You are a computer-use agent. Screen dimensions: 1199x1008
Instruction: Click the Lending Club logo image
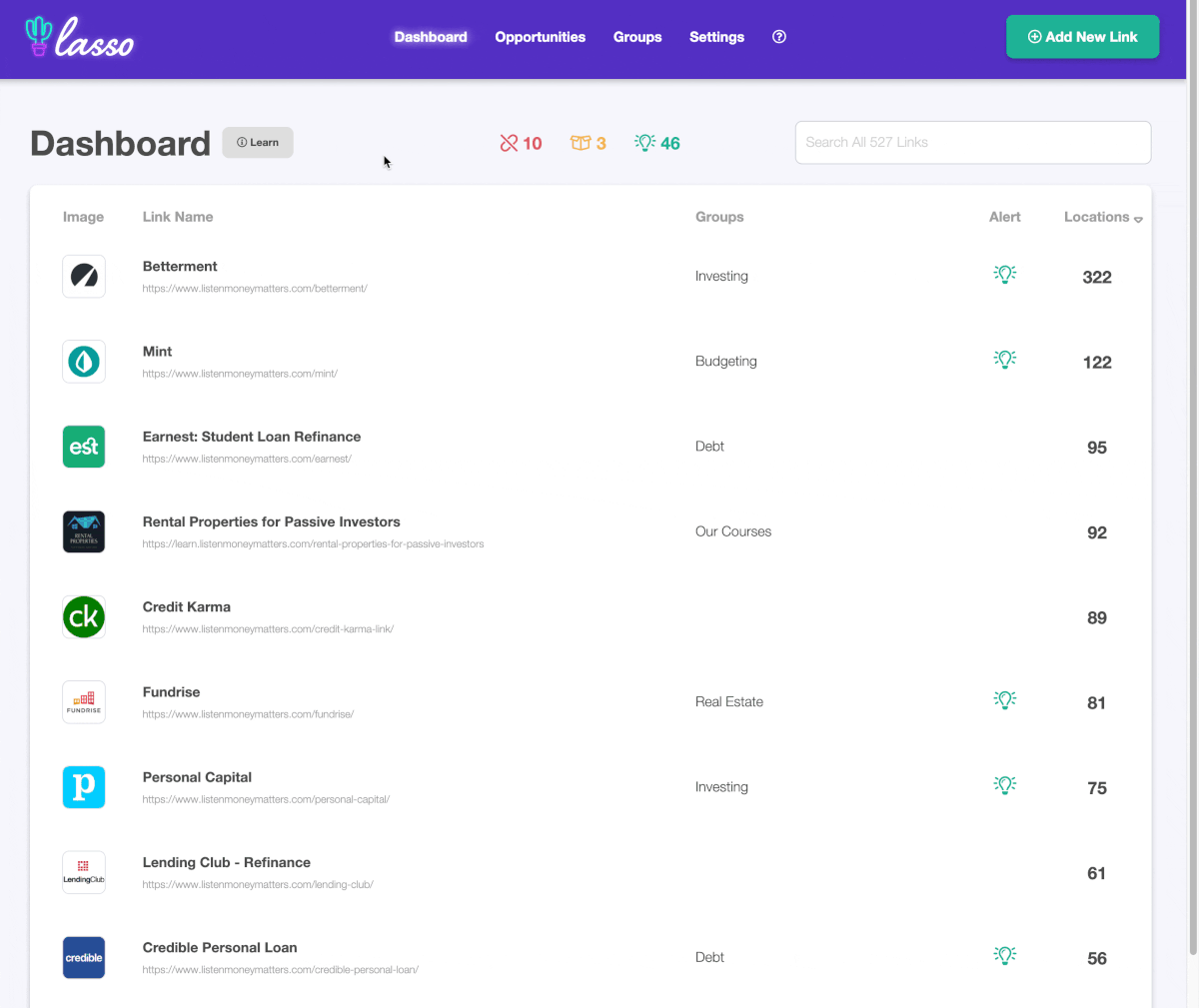click(84, 872)
